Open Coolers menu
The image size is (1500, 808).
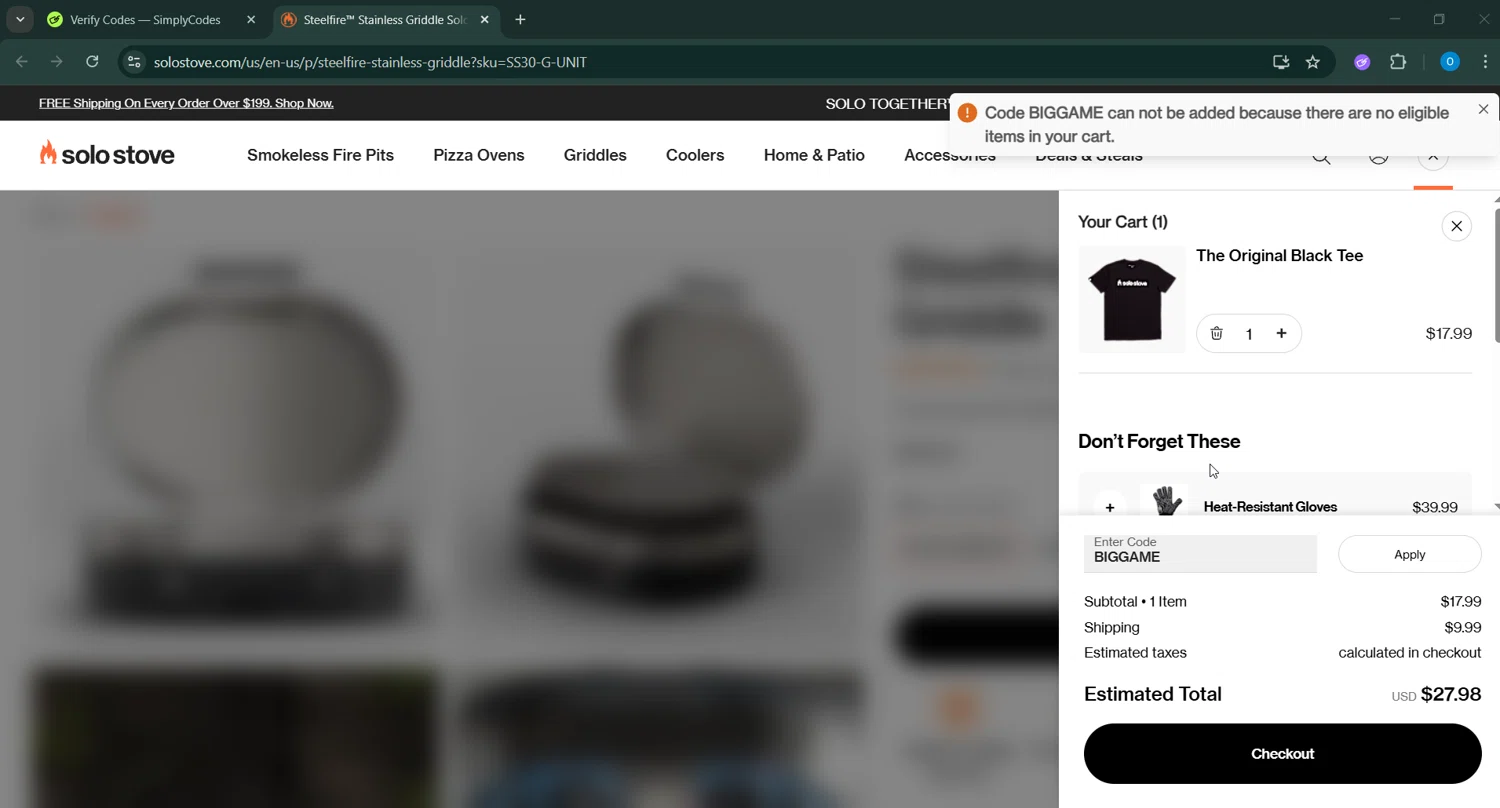coord(695,155)
